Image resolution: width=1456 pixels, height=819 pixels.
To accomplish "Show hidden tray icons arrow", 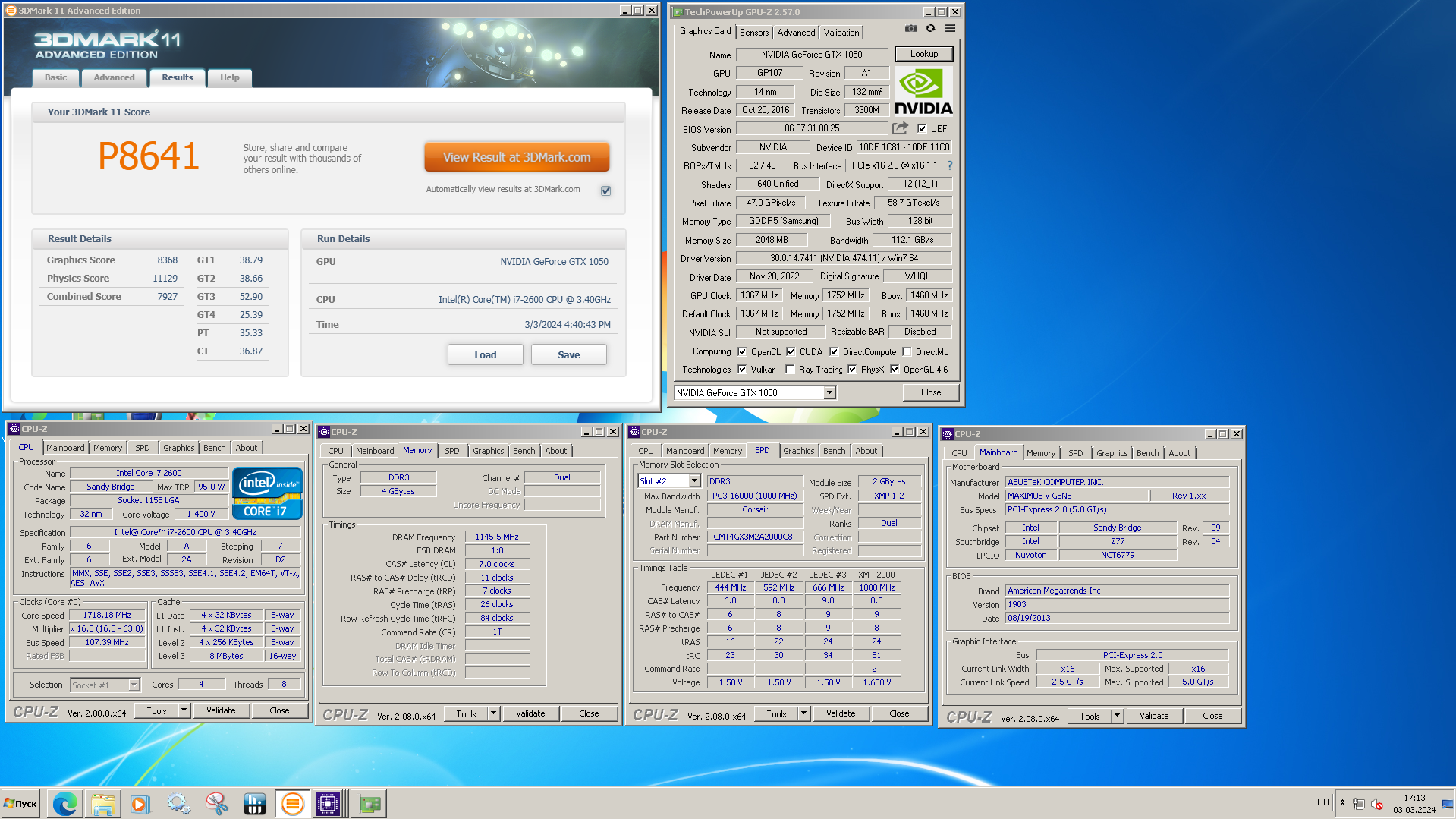I will tap(1342, 803).
